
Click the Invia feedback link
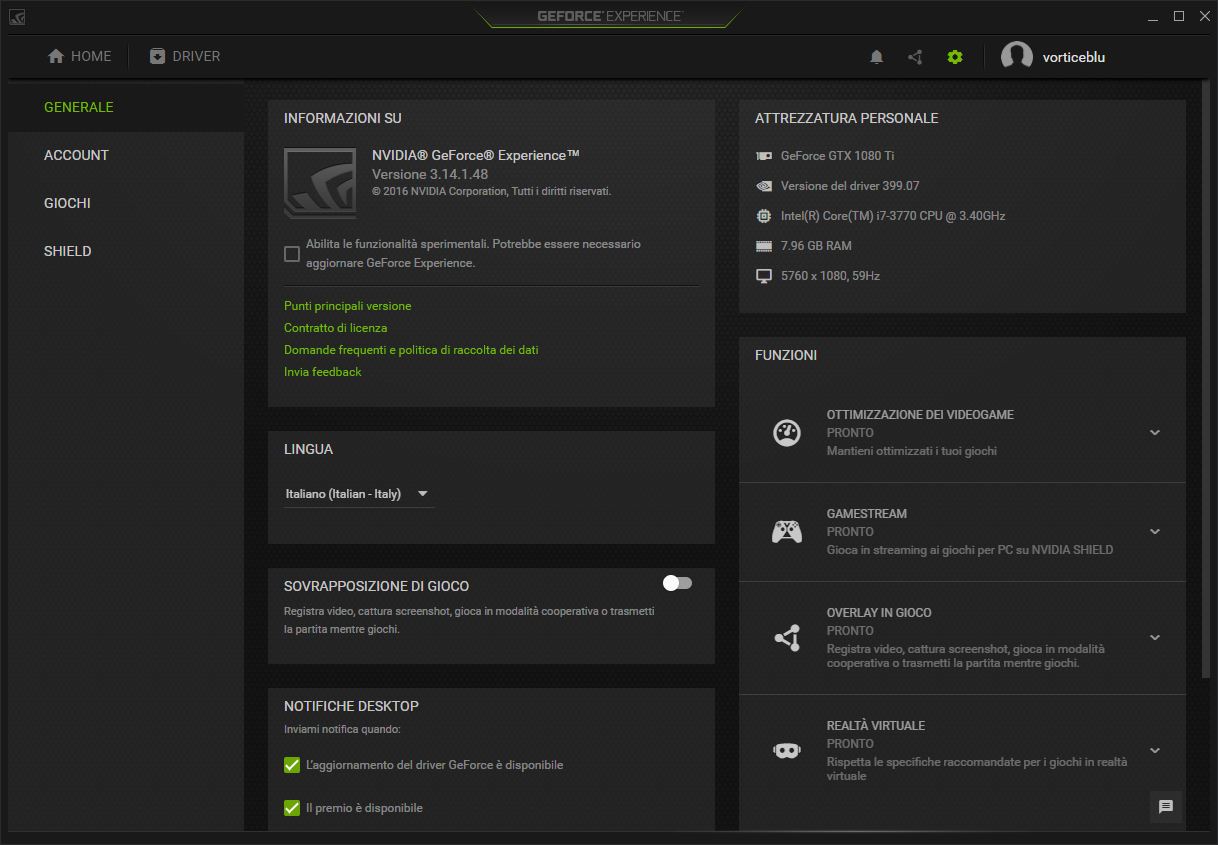point(322,372)
